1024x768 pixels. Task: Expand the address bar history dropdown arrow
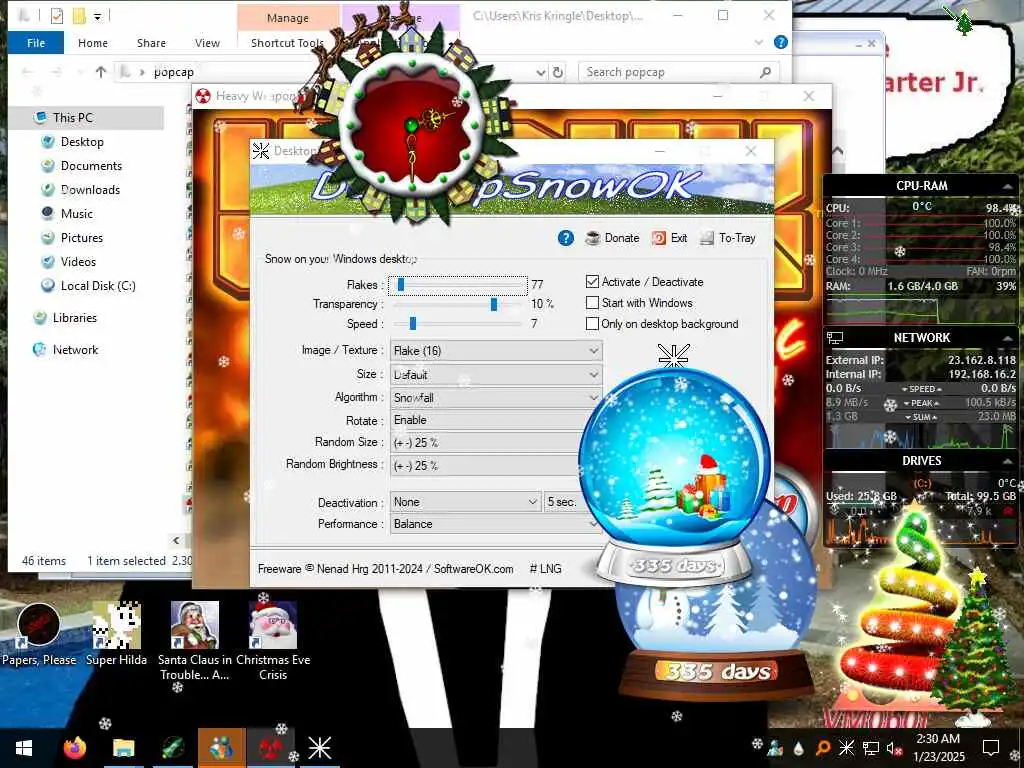[541, 72]
